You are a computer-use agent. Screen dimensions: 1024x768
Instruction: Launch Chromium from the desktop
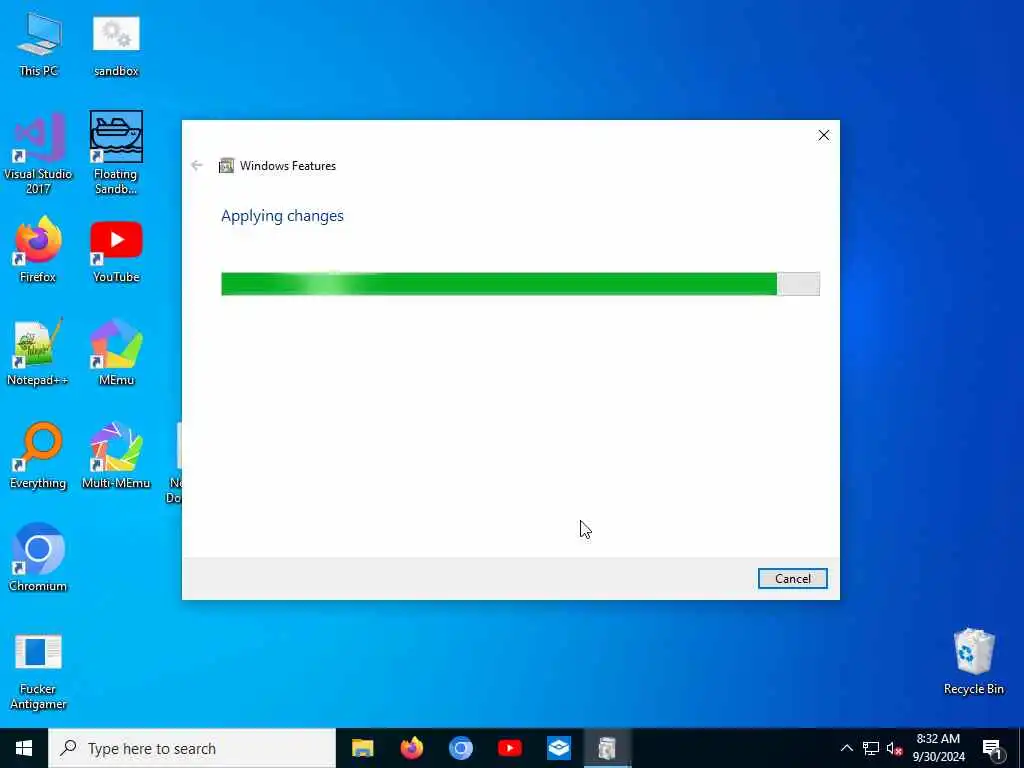38,558
